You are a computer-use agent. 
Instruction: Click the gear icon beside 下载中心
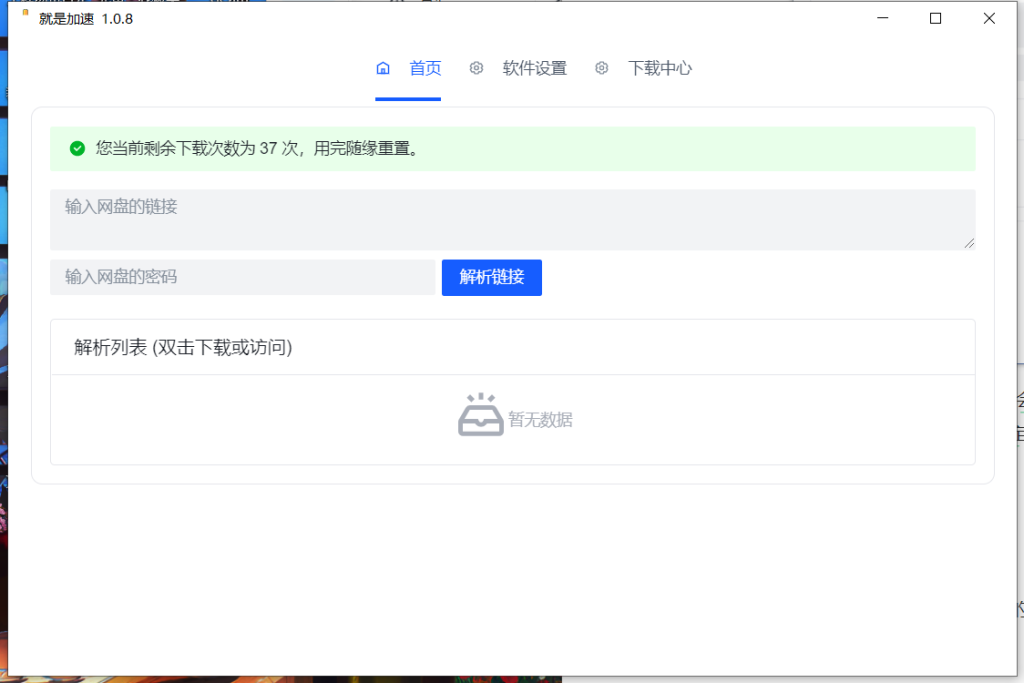click(601, 68)
